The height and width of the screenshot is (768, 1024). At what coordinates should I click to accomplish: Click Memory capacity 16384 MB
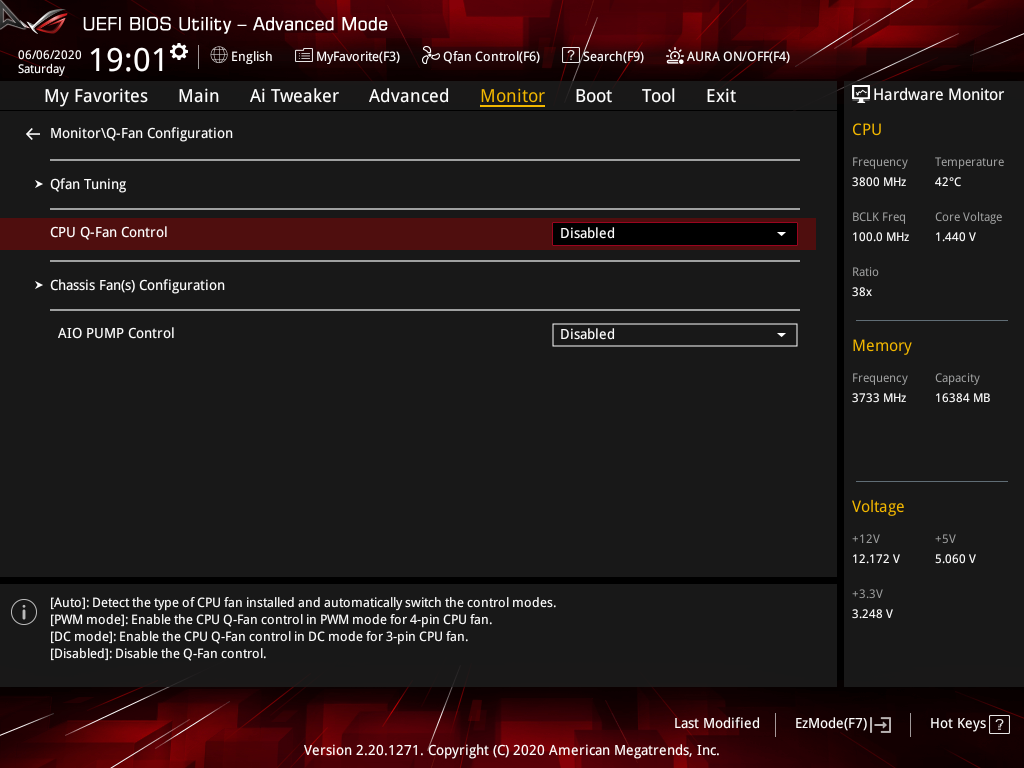pos(963,398)
